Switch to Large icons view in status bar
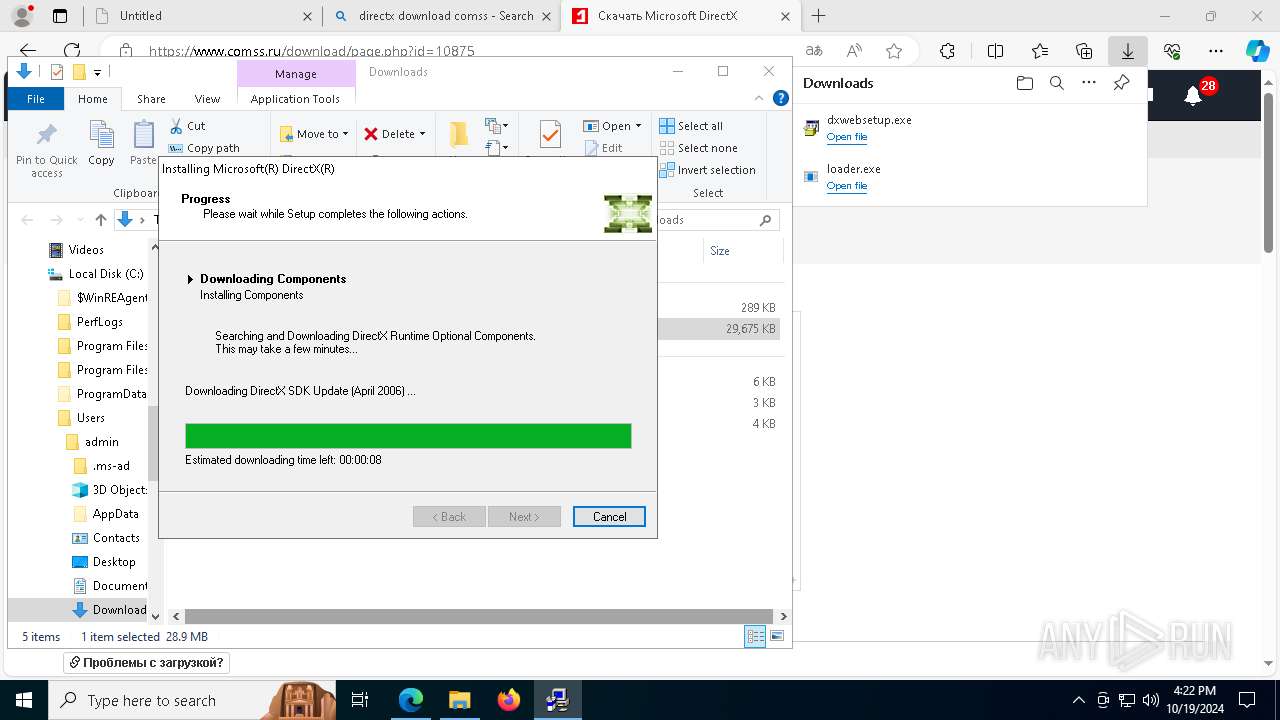This screenshot has height=720, width=1280. pyautogui.click(x=776, y=636)
